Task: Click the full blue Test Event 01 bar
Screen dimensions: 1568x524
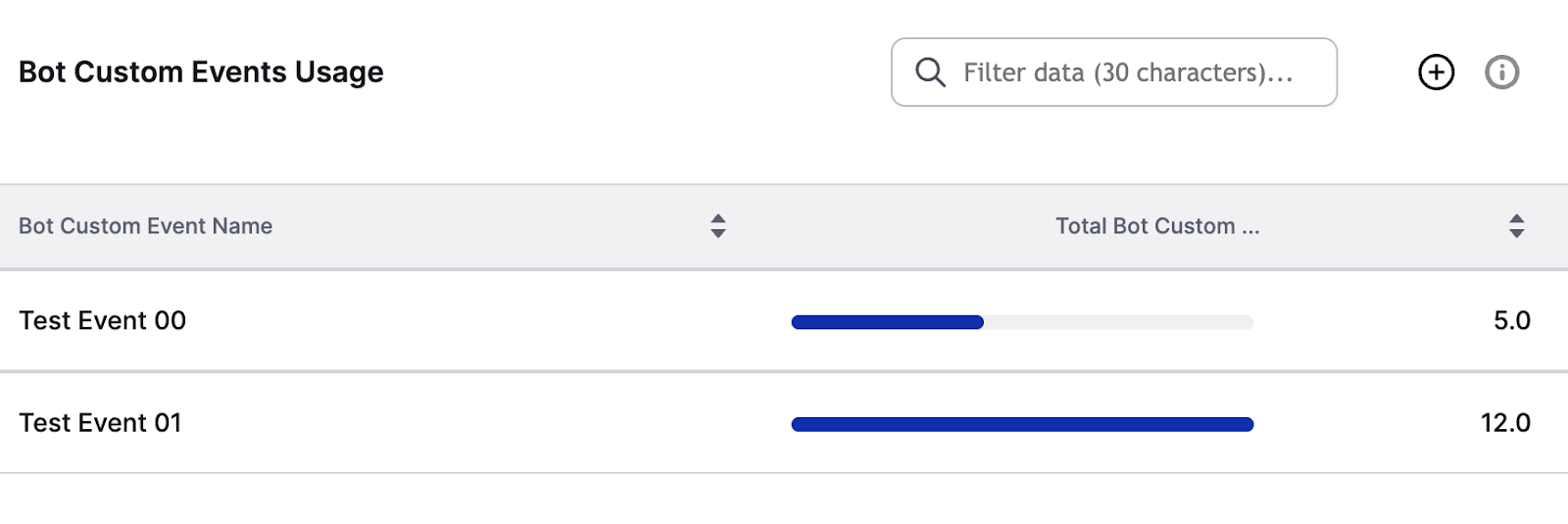Action: click(x=1023, y=424)
